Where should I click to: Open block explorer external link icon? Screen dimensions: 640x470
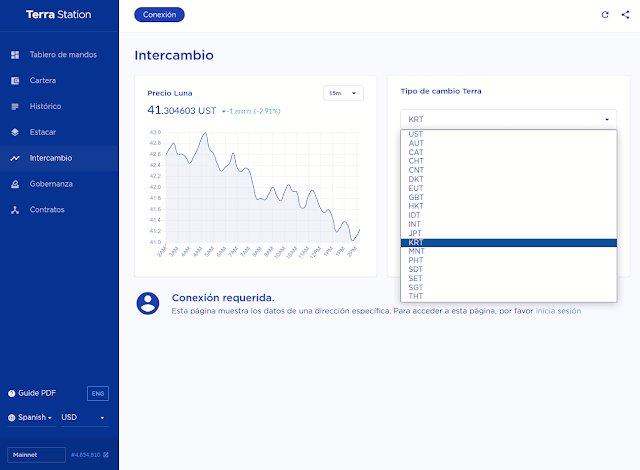(106, 454)
